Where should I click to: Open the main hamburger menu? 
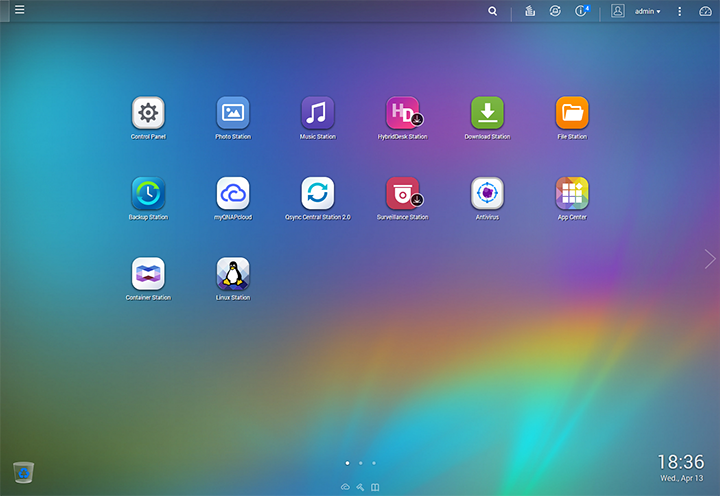pos(19,11)
